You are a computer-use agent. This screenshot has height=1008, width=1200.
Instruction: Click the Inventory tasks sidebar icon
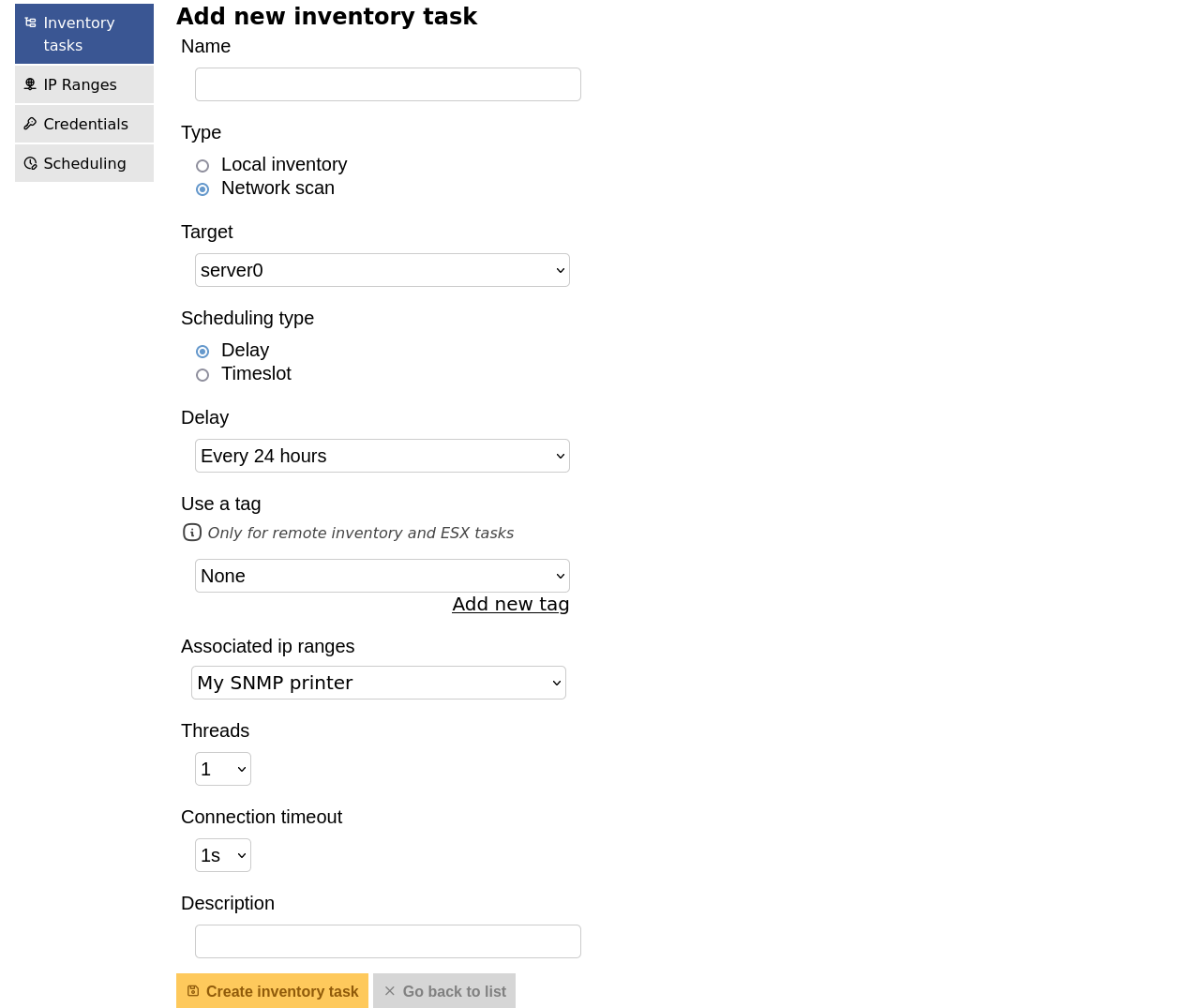[30, 23]
